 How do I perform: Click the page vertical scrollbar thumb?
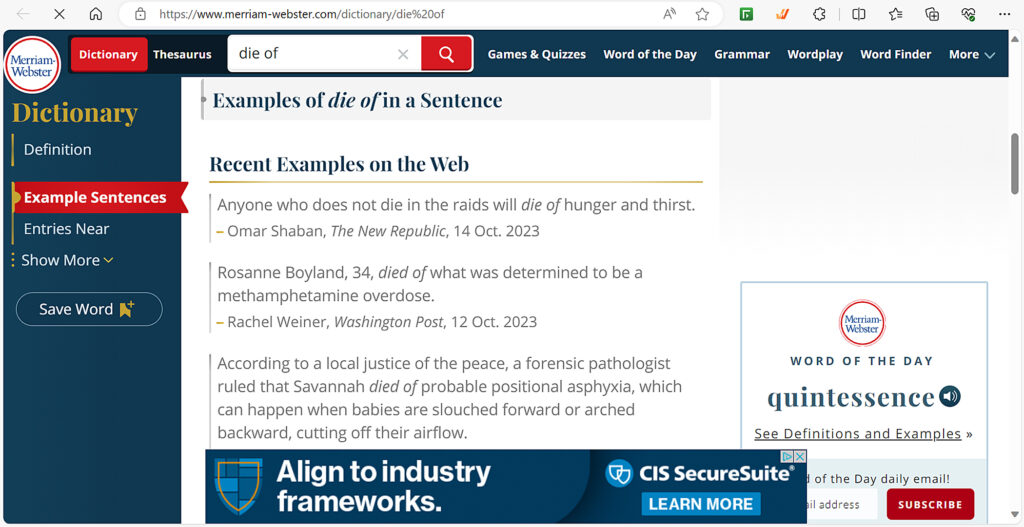point(1015,163)
